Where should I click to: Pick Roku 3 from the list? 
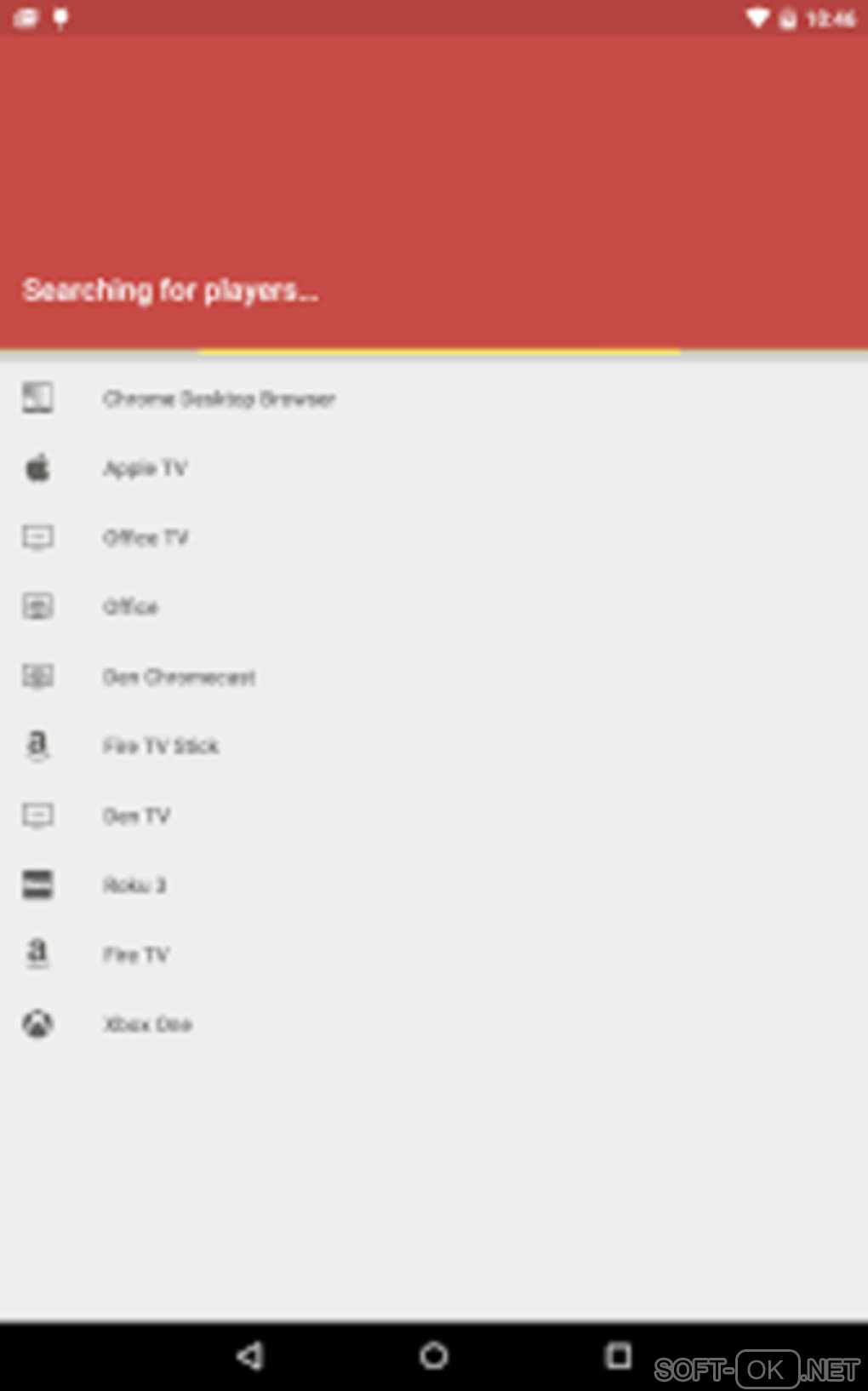pyautogui.click(x=434, y=884)
